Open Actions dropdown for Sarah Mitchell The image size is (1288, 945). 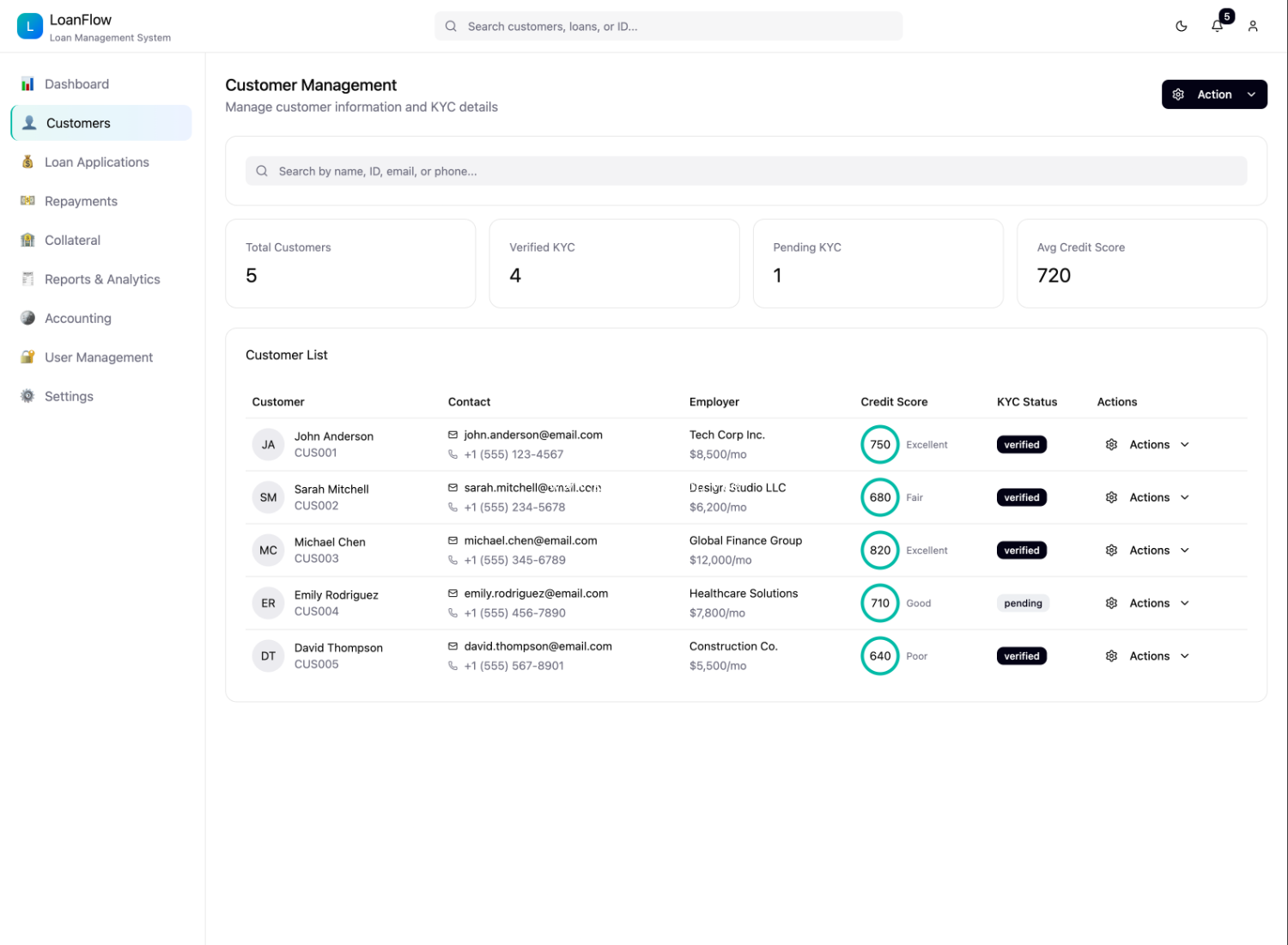pyautogui.click(x=1147, y=497)
